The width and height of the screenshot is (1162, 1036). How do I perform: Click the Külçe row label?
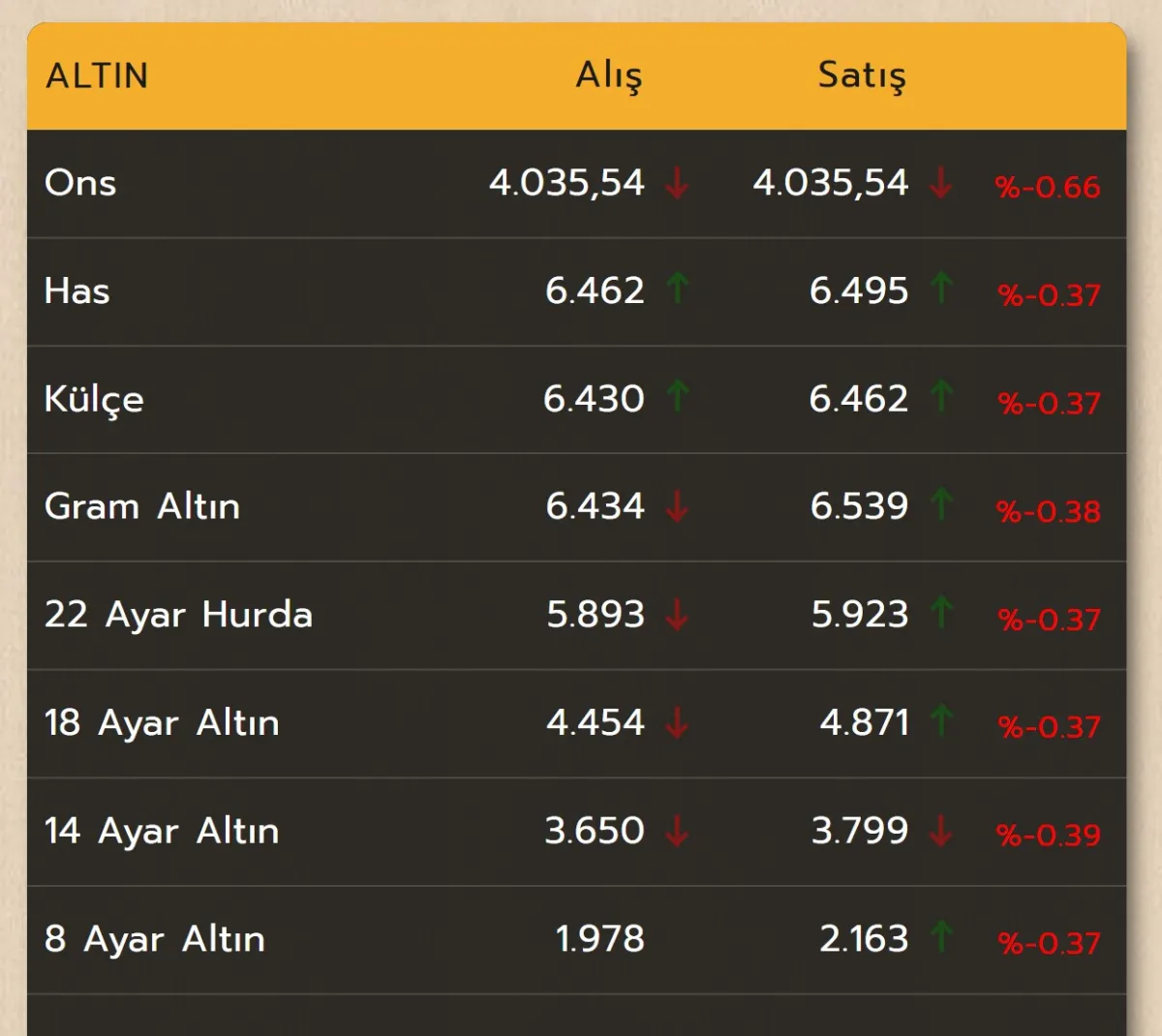point(94,399)
